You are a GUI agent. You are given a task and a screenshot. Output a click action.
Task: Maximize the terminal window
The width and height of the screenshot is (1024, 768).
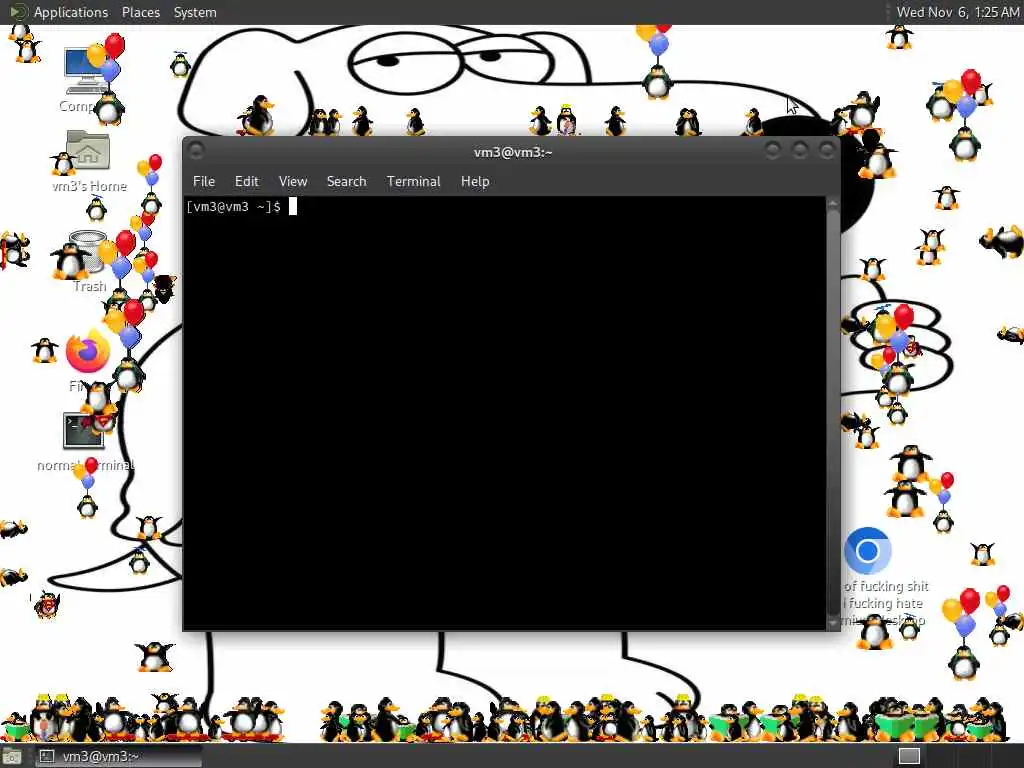tap(799, 151)
